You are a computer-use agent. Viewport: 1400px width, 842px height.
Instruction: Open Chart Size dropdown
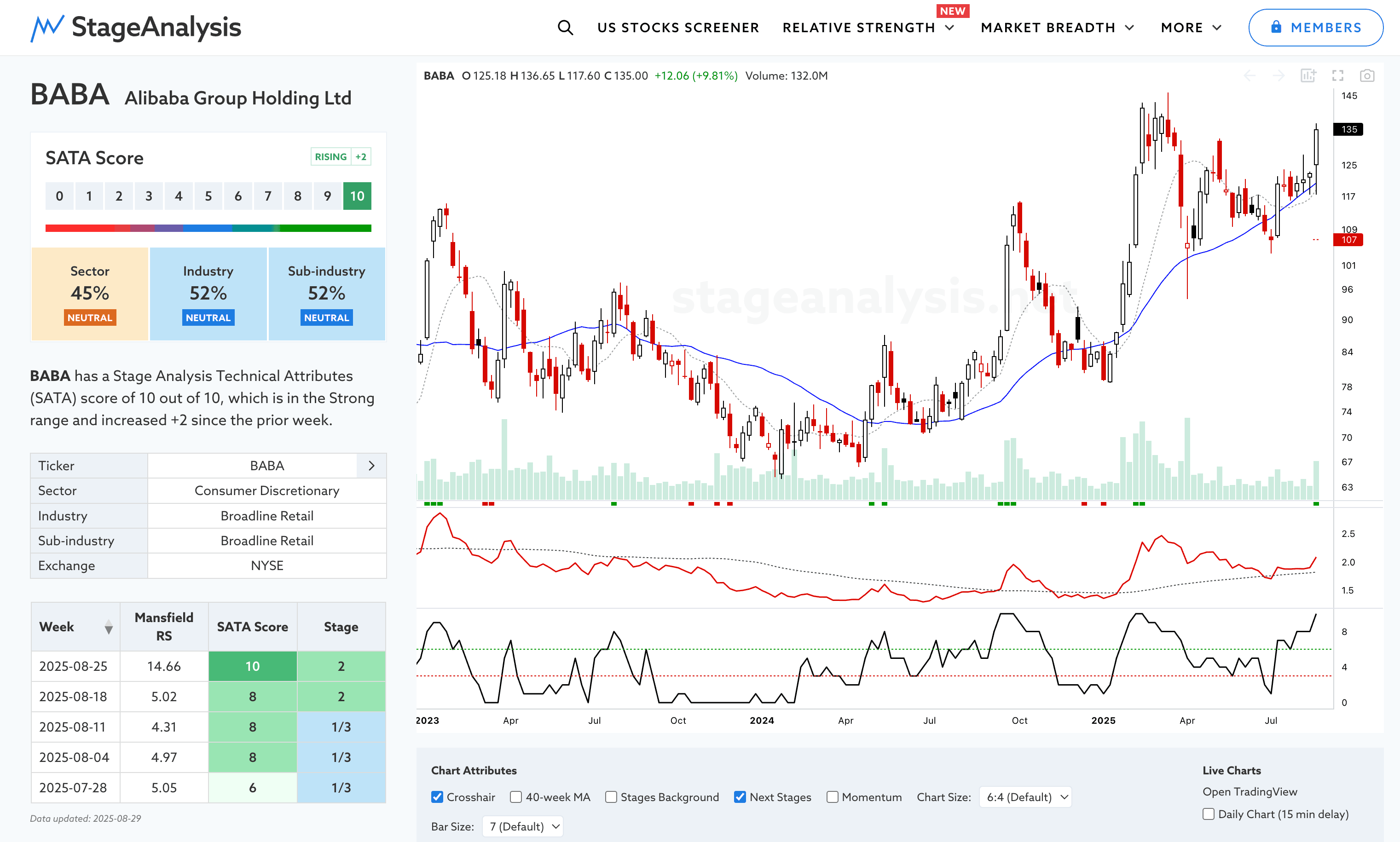click(x=1026, y=797)
